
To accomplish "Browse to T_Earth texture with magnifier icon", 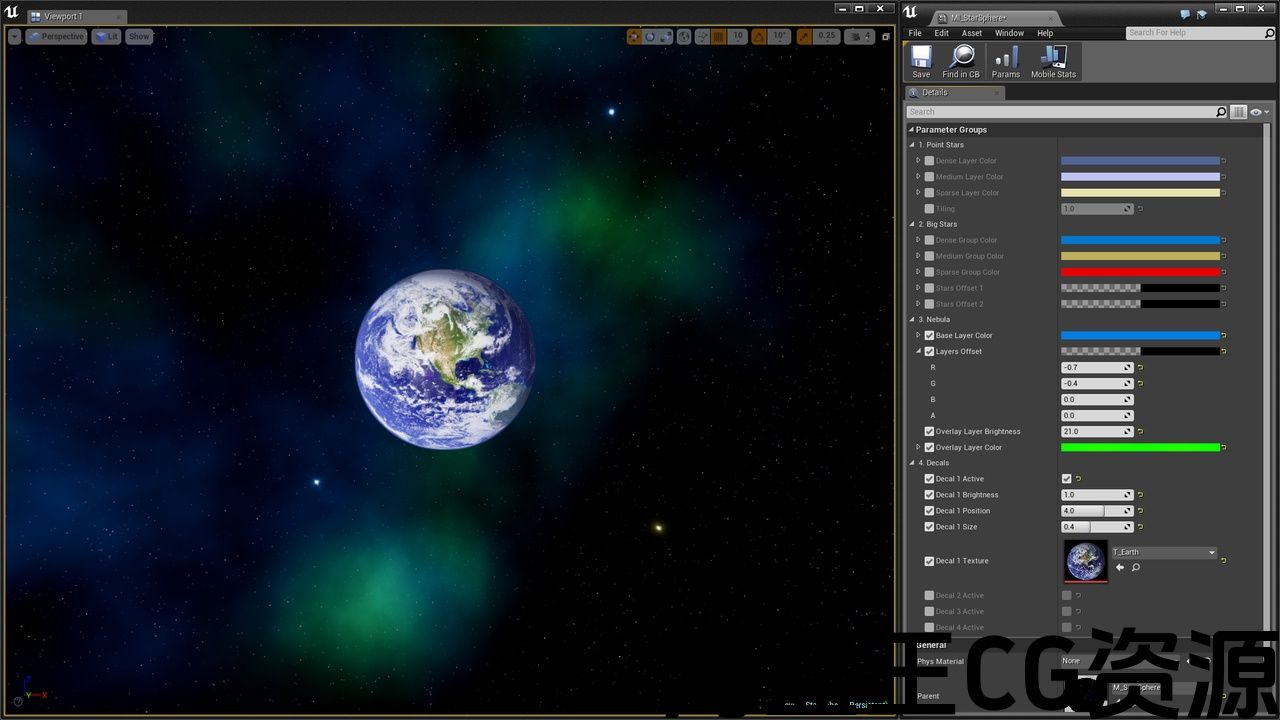I will 1136,568.
